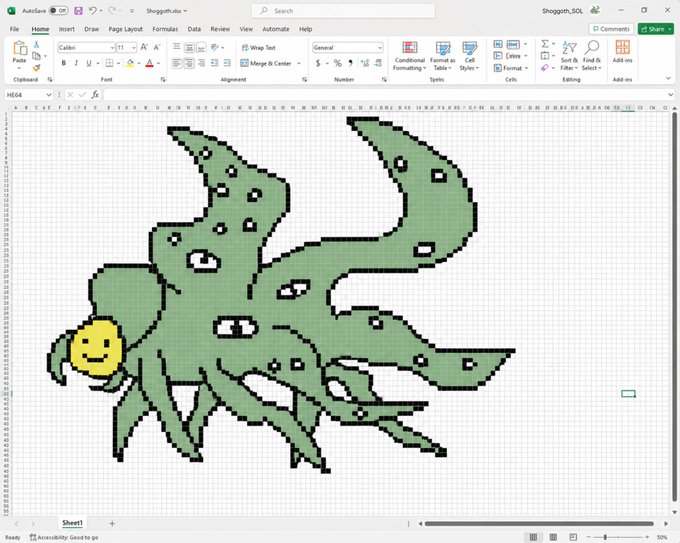Open the General number format dropdown
Image resolution: width=680 pixels, height=543 pixels.
380,48
